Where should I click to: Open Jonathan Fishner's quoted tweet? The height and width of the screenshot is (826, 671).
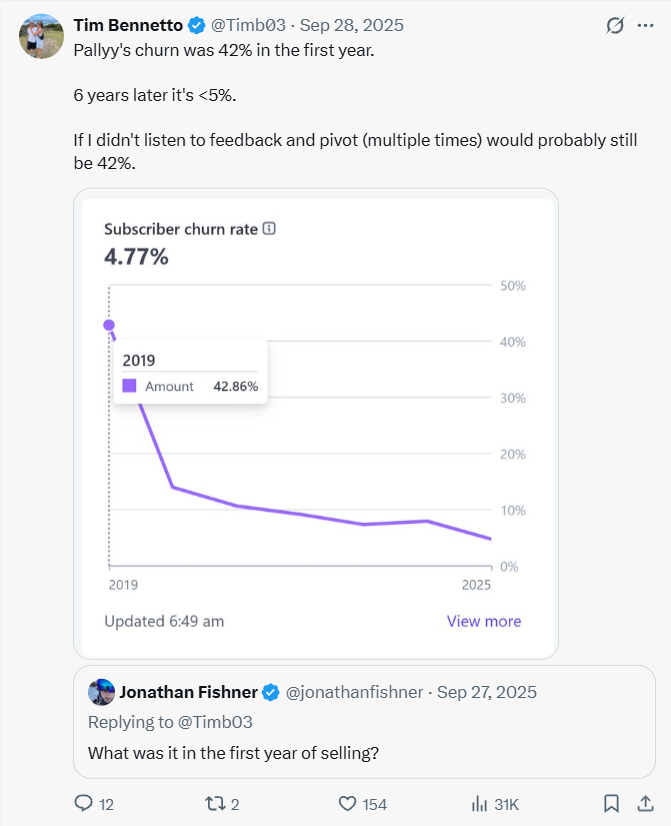point(364,751)
